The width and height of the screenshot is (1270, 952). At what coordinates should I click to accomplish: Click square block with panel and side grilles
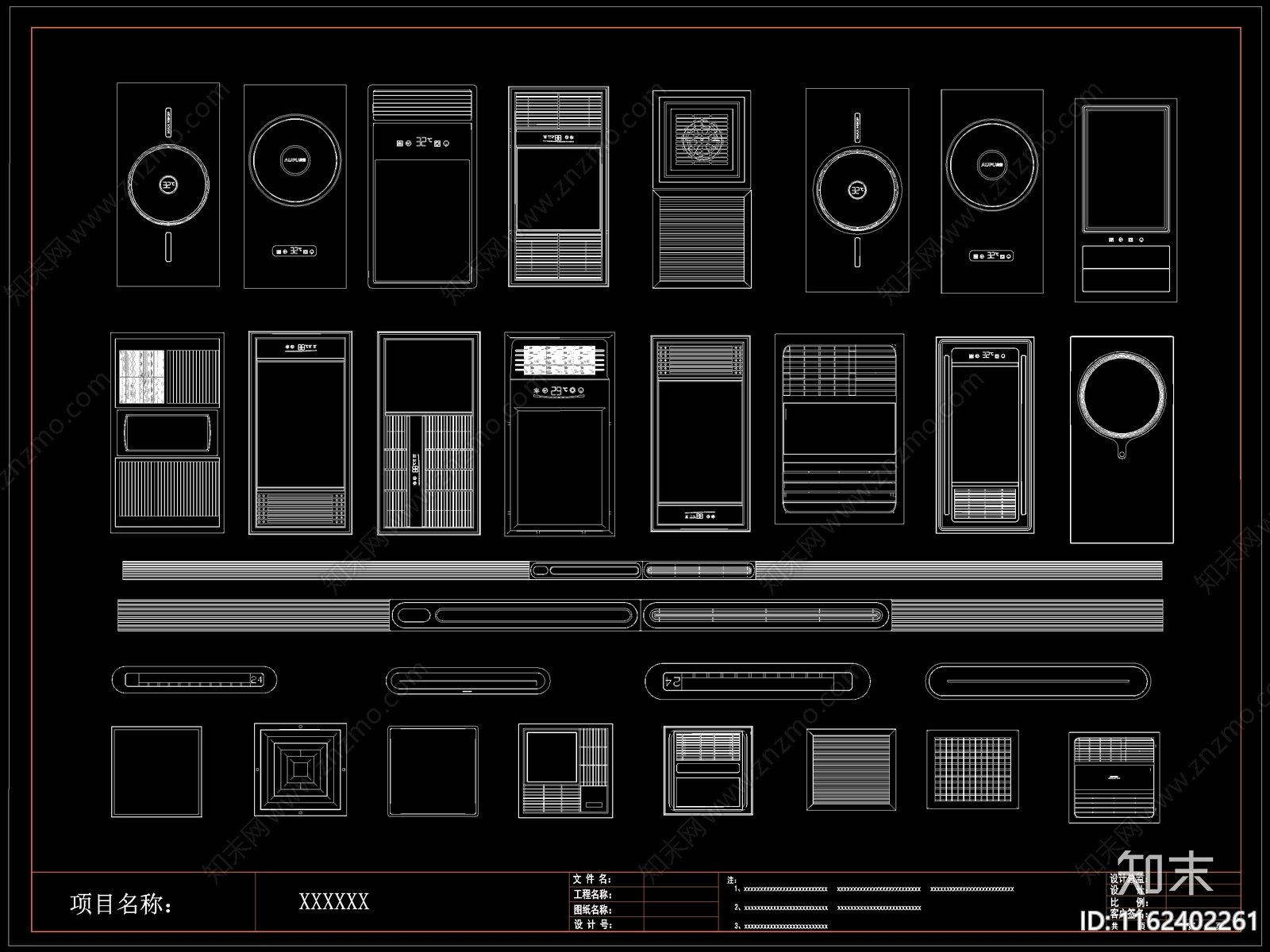click(566, 770)
